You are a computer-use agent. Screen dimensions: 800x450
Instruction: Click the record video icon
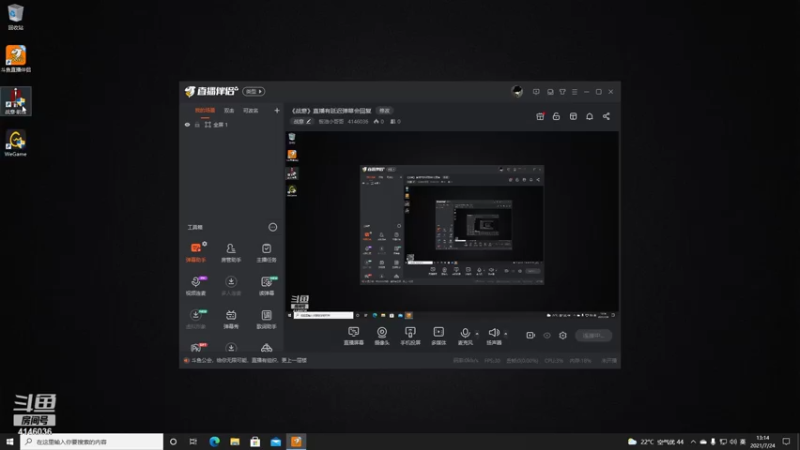531,335
